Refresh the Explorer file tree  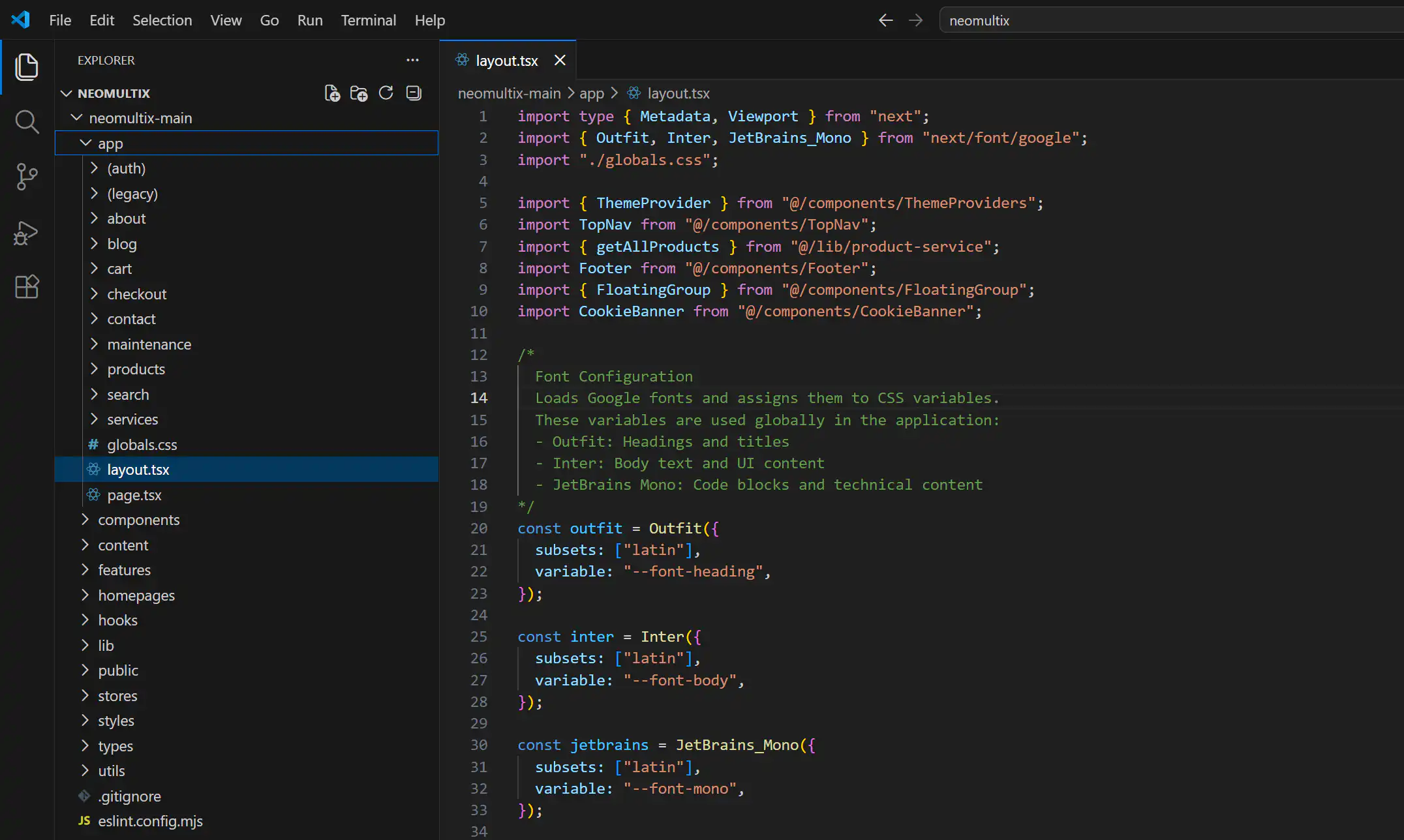click(386, 93)
